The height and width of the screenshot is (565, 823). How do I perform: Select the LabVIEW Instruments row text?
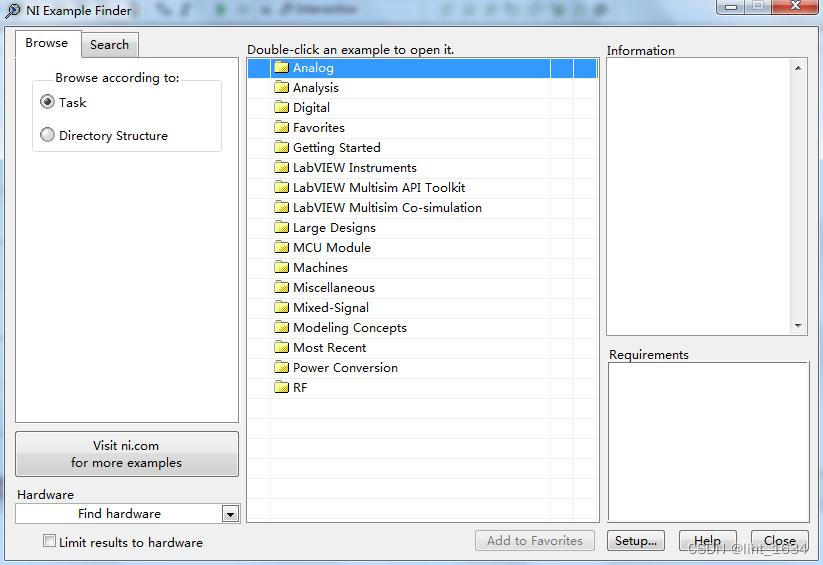click(x=355, y=168)
